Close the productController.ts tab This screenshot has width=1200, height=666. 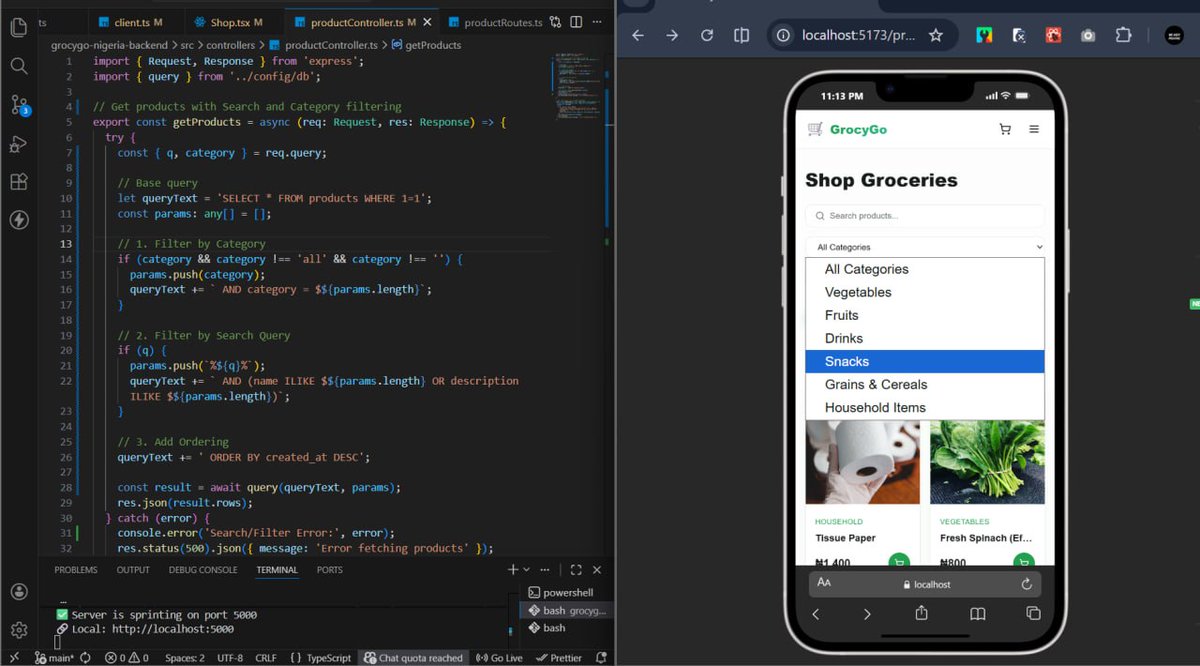(x=428, y=22)
